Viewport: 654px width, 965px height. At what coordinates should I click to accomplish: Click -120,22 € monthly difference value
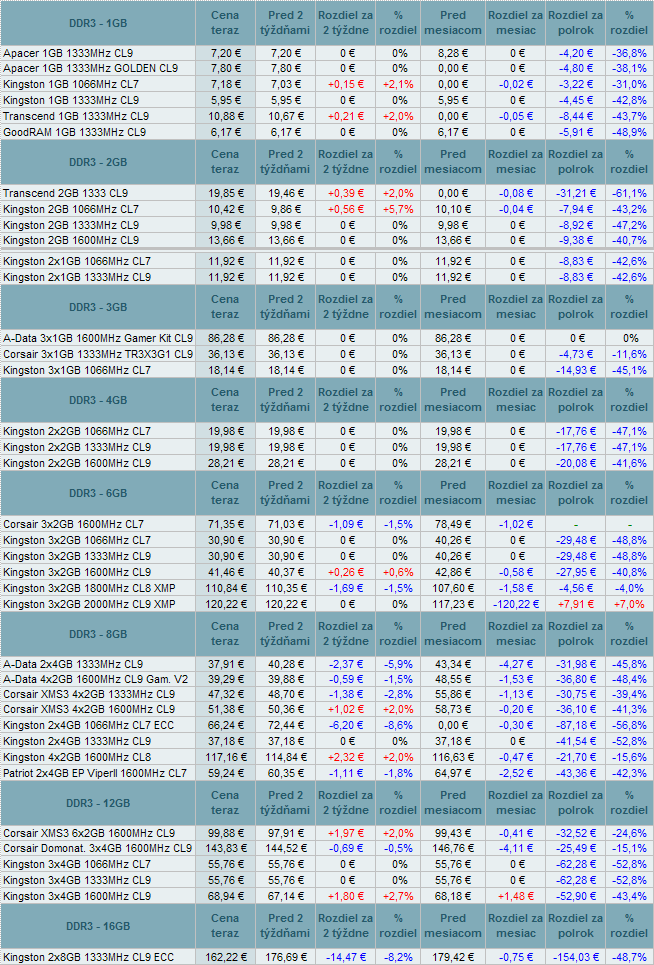516,604
